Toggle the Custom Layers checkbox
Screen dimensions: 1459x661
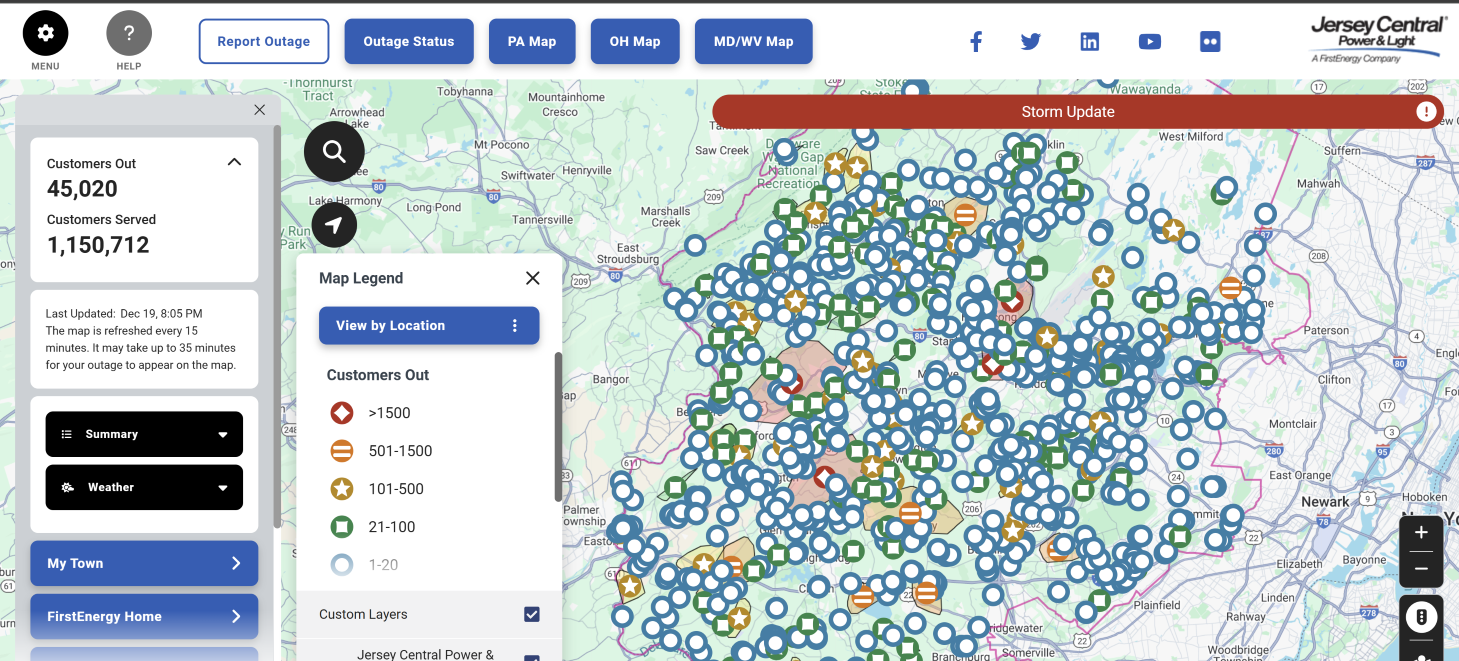click(532, 614)
